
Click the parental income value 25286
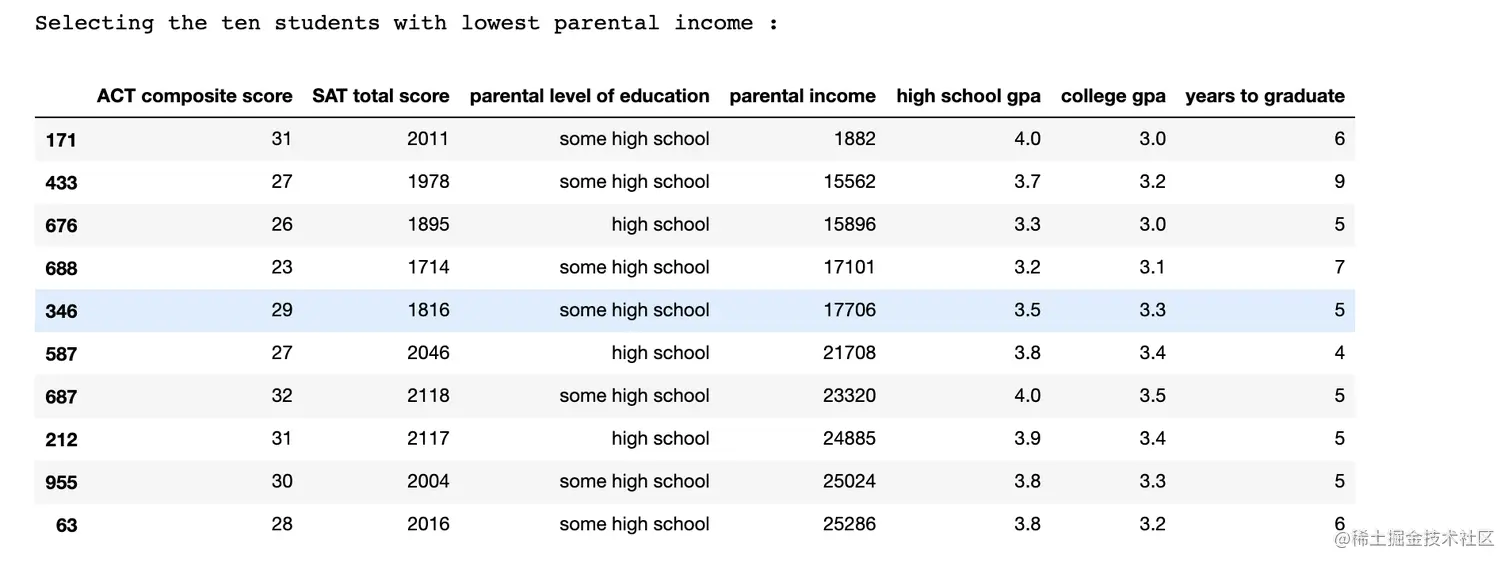pos(847,524)
